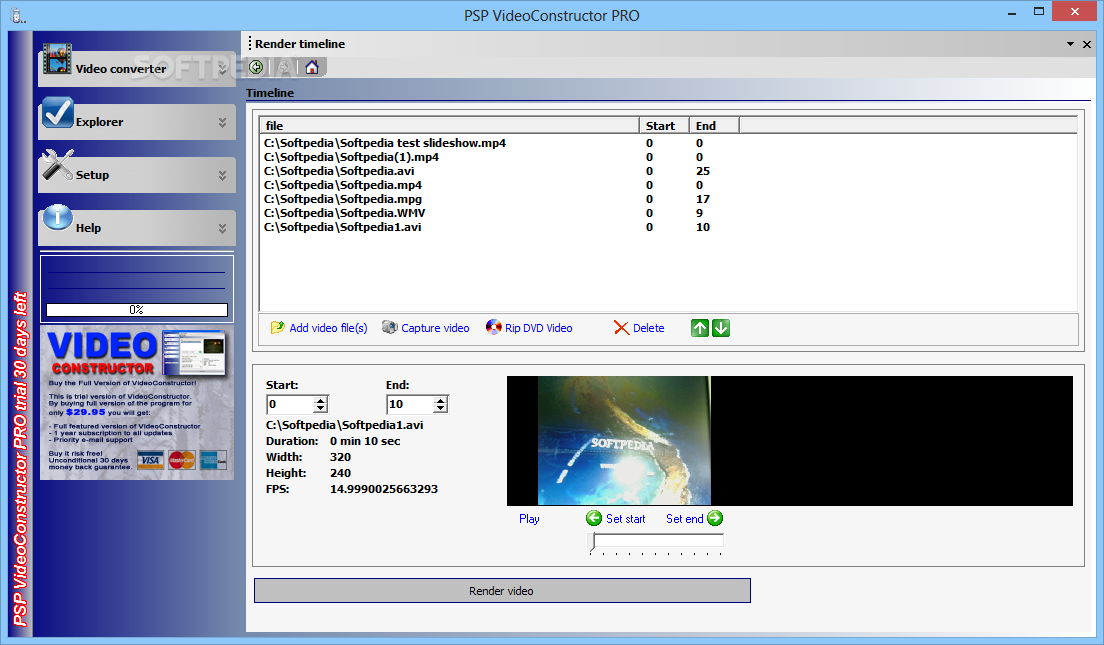The height and width of the screenshot is (645, 1104).
Task: Select C:\Softpedia\Softpedia.WMV row
Action: coord(344,213)
